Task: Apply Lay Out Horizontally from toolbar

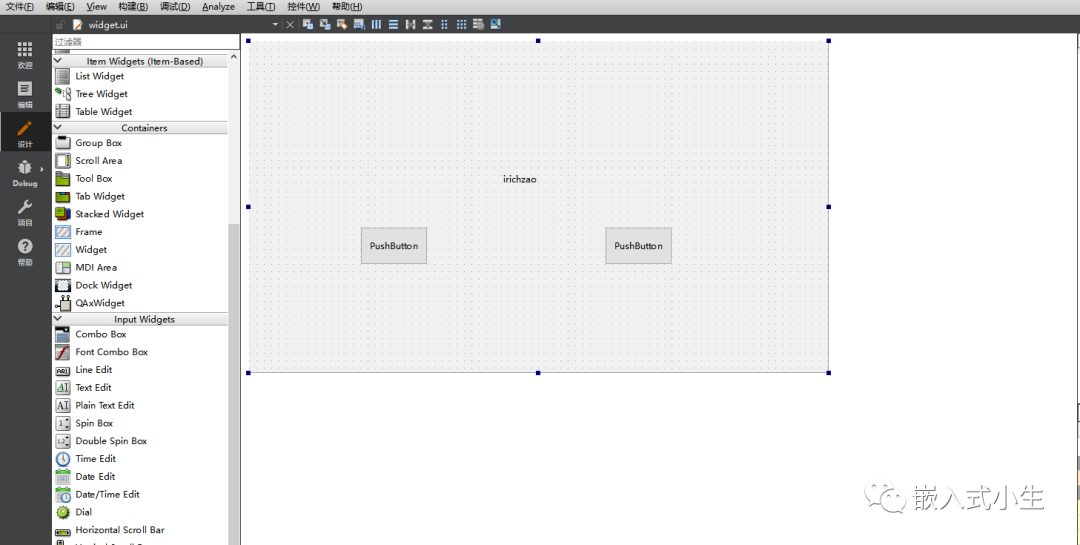Action: coord(376,24)
